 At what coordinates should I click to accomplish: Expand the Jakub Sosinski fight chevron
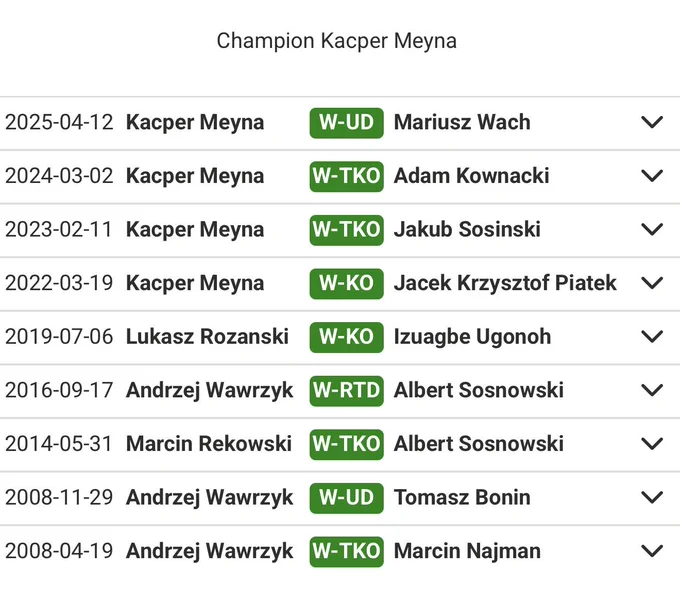pyautogui.click(x=652, y=229)
